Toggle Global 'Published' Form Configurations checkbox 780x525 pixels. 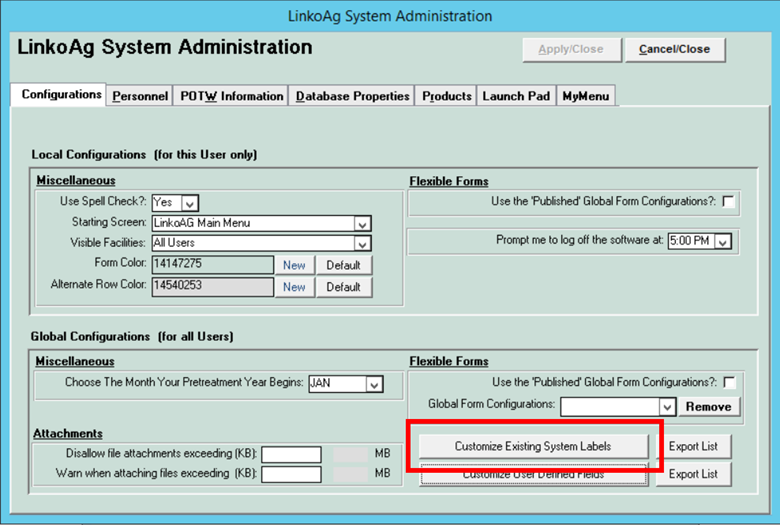(729, 382)
